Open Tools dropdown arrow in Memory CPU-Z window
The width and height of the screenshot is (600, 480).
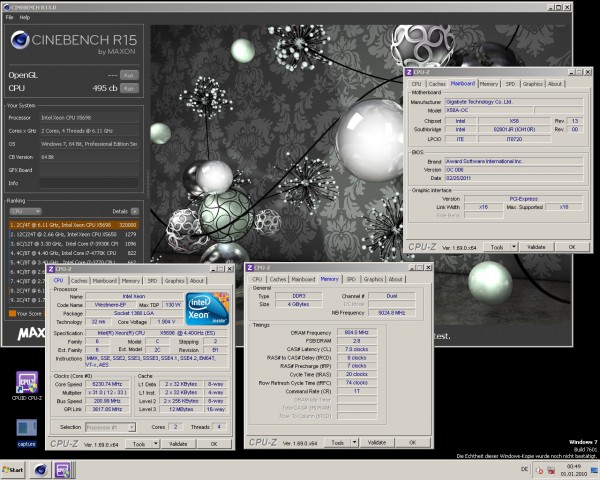point(354,442)
